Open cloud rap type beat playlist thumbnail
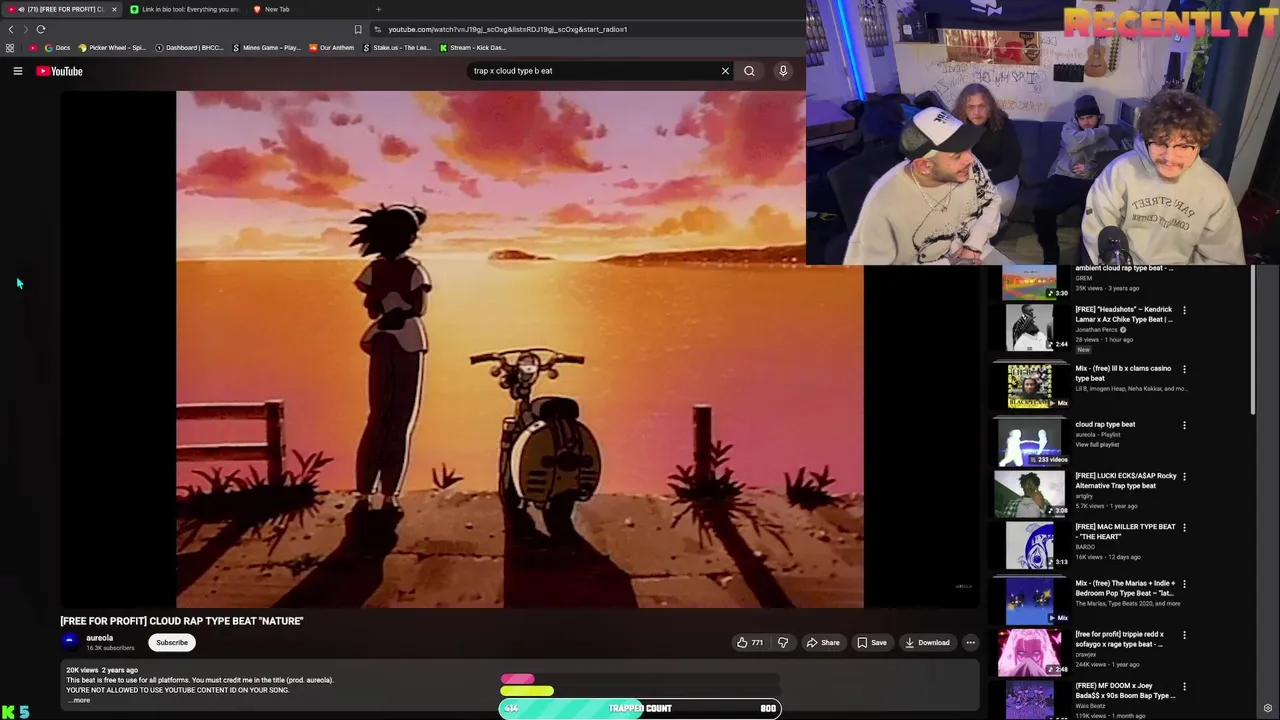 pyautogui.click(x=1030, y=441)
